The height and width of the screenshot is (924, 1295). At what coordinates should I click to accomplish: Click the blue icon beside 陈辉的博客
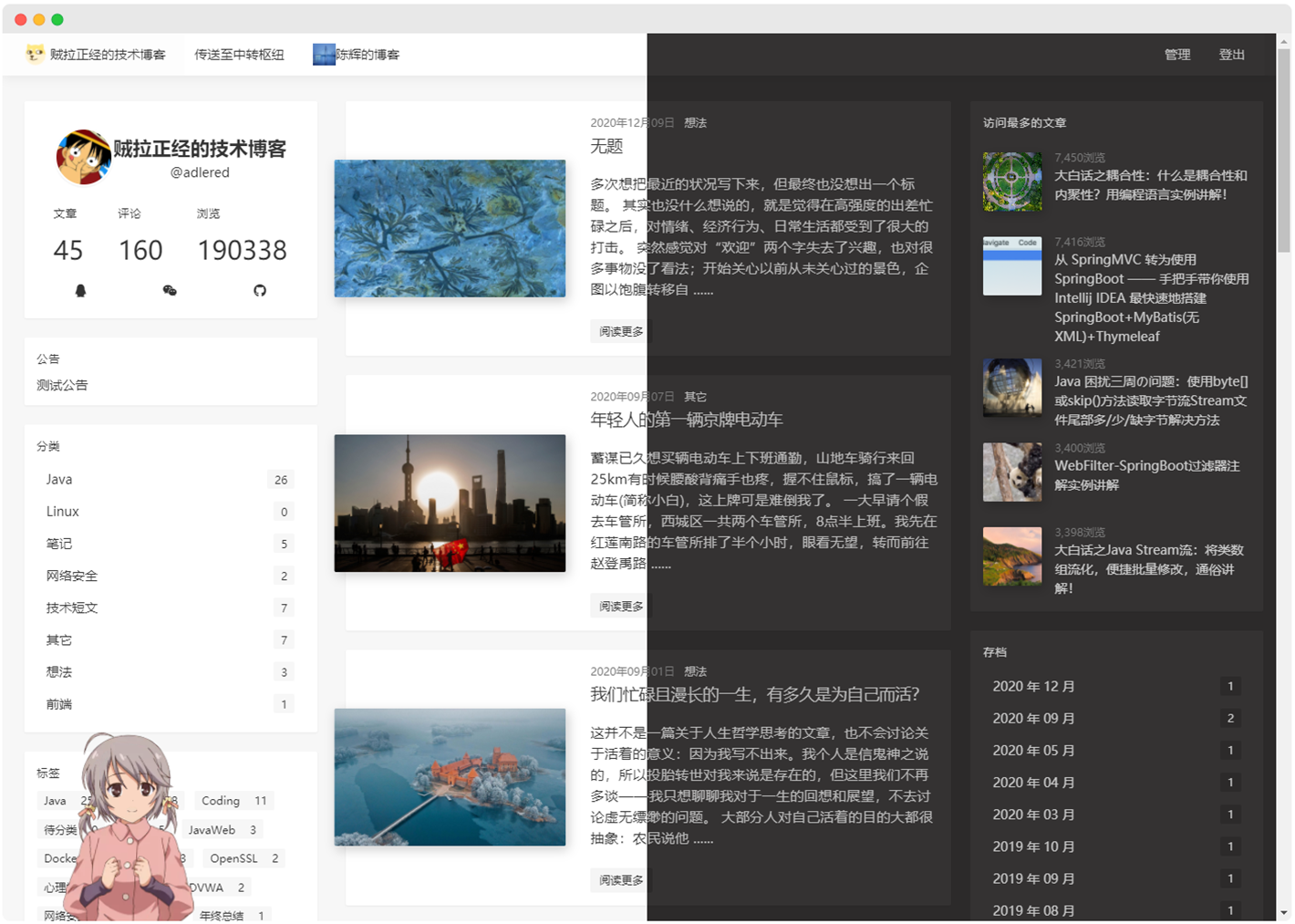[x=324, y=55]
